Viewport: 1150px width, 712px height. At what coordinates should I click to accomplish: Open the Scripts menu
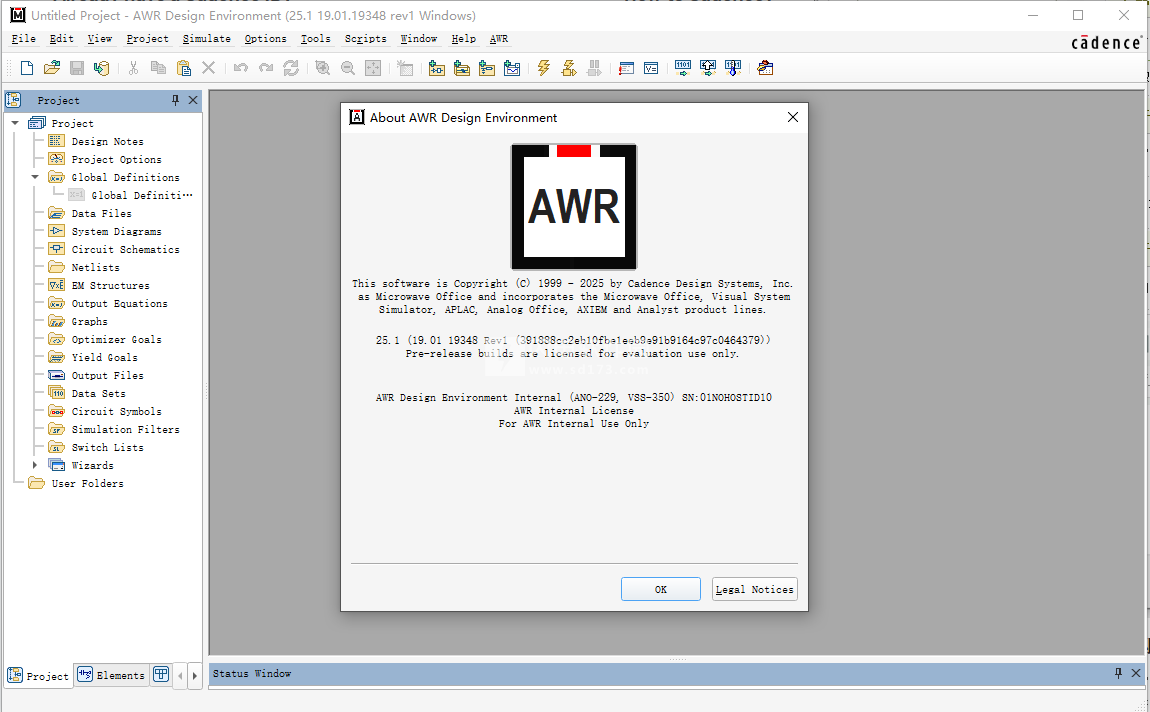(x=365, y=38)
